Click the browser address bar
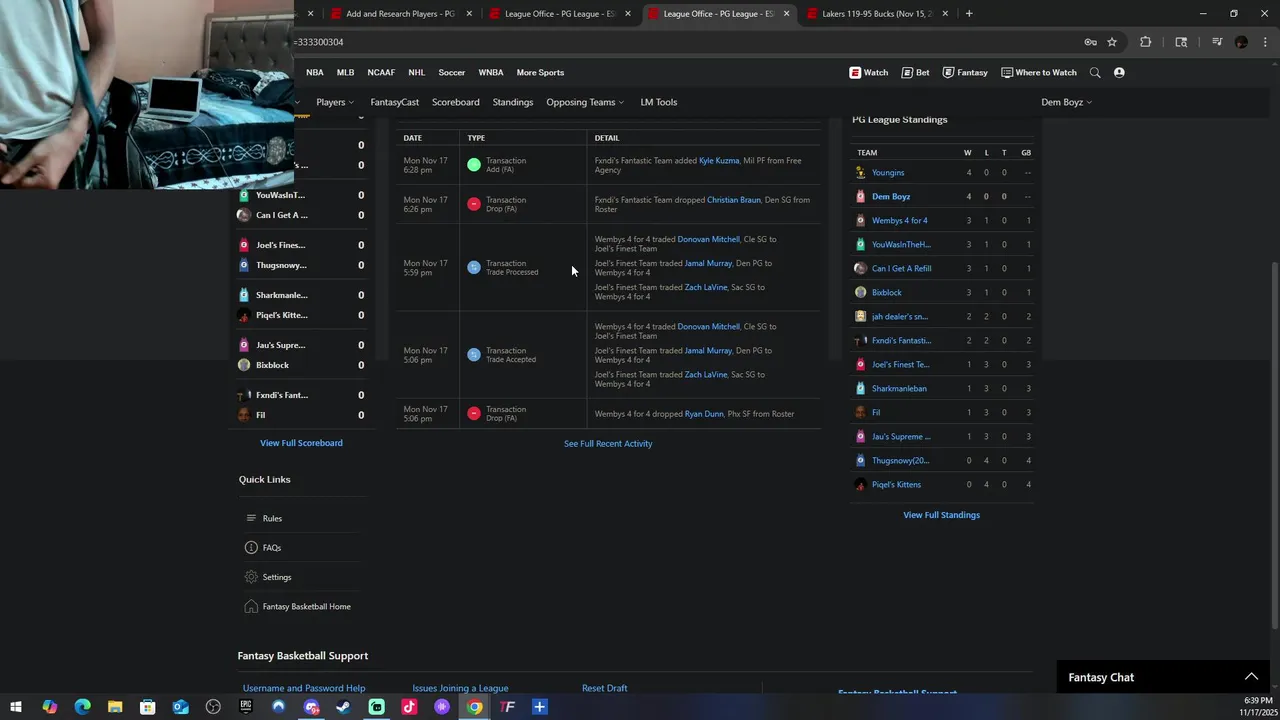Viewport: 1280px width, 720px height. click(680, 42)
